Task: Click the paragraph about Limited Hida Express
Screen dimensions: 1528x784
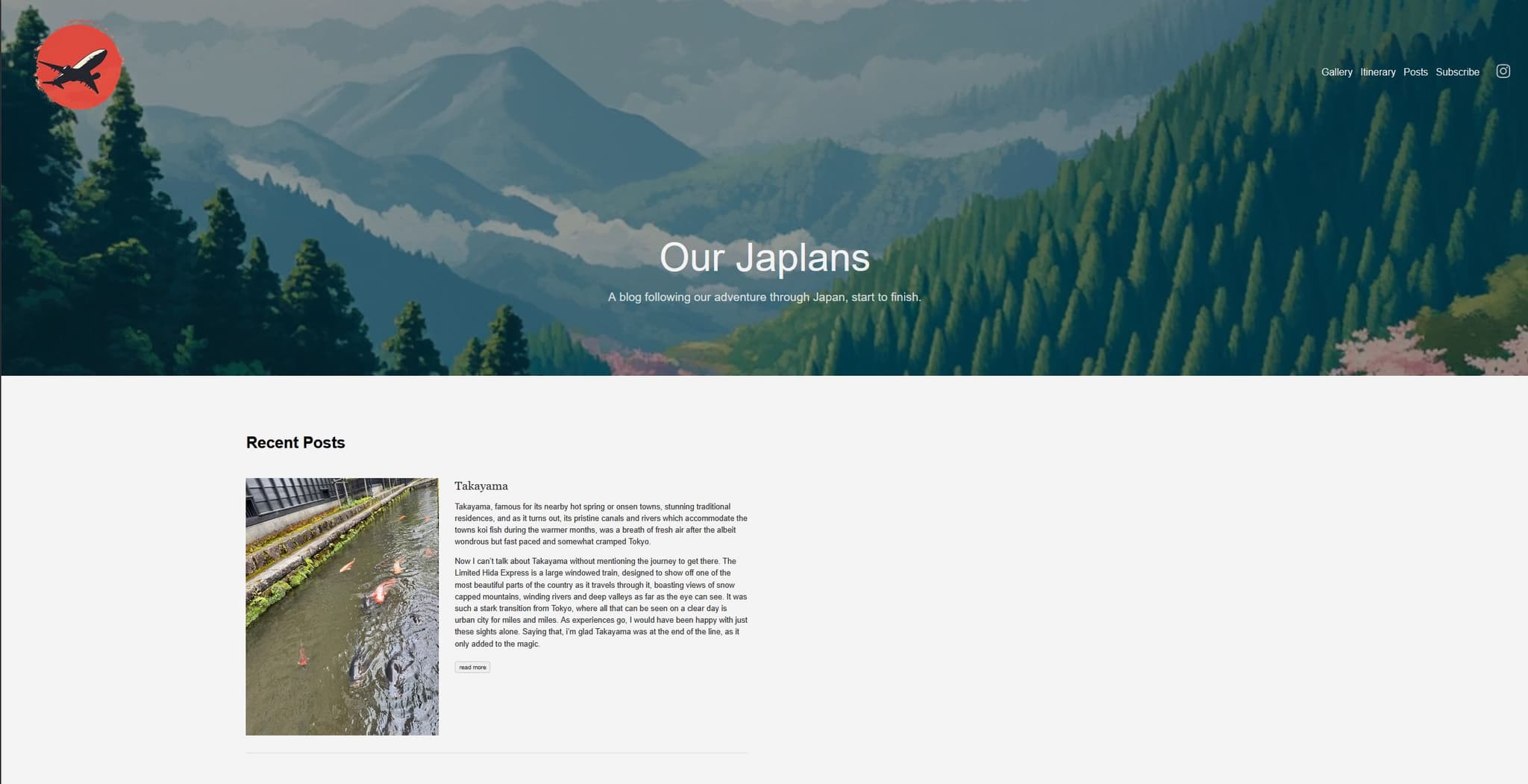Action: click(x=601, y=602)
